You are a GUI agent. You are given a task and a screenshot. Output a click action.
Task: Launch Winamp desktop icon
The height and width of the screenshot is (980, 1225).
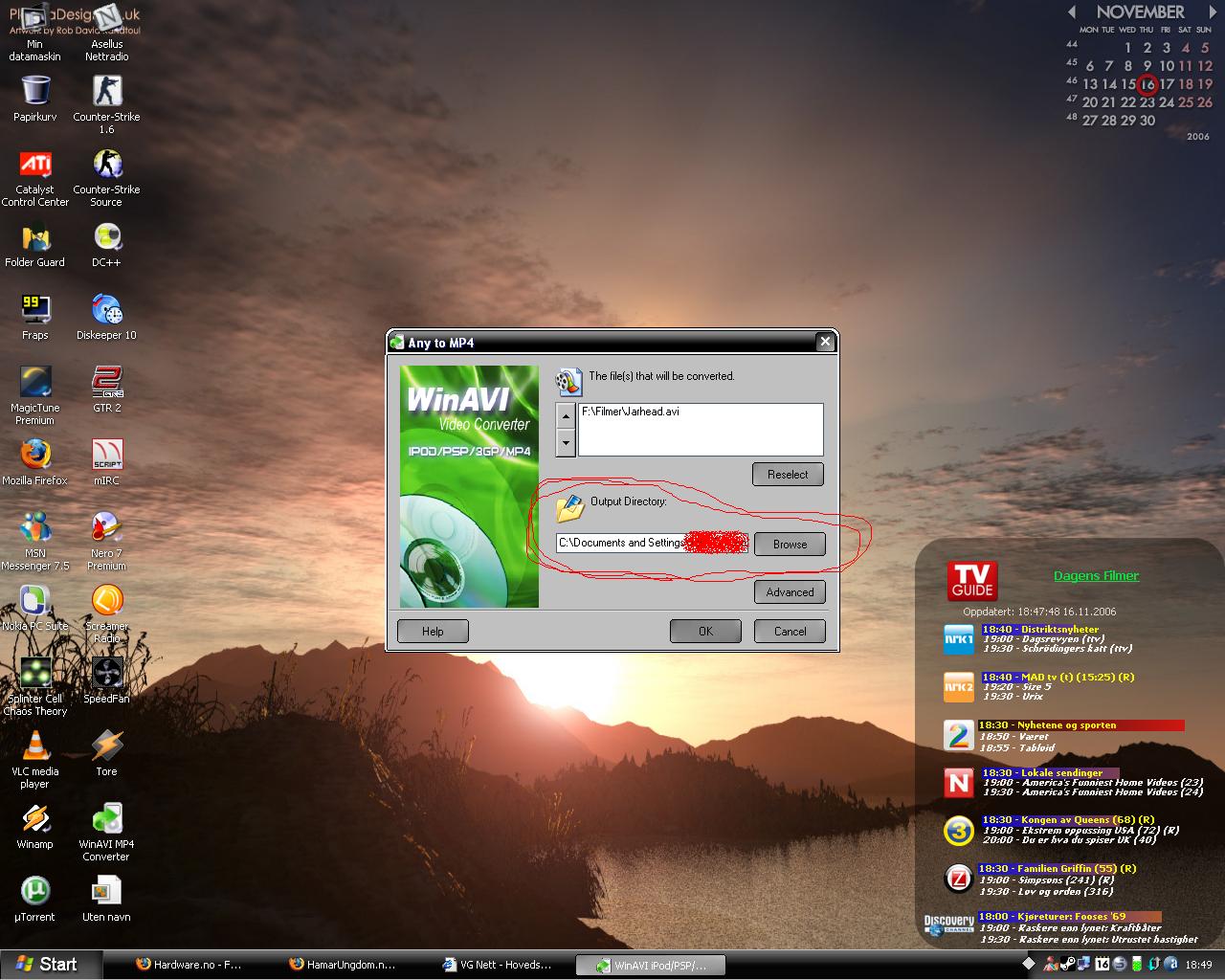click(x=34, y=826)
